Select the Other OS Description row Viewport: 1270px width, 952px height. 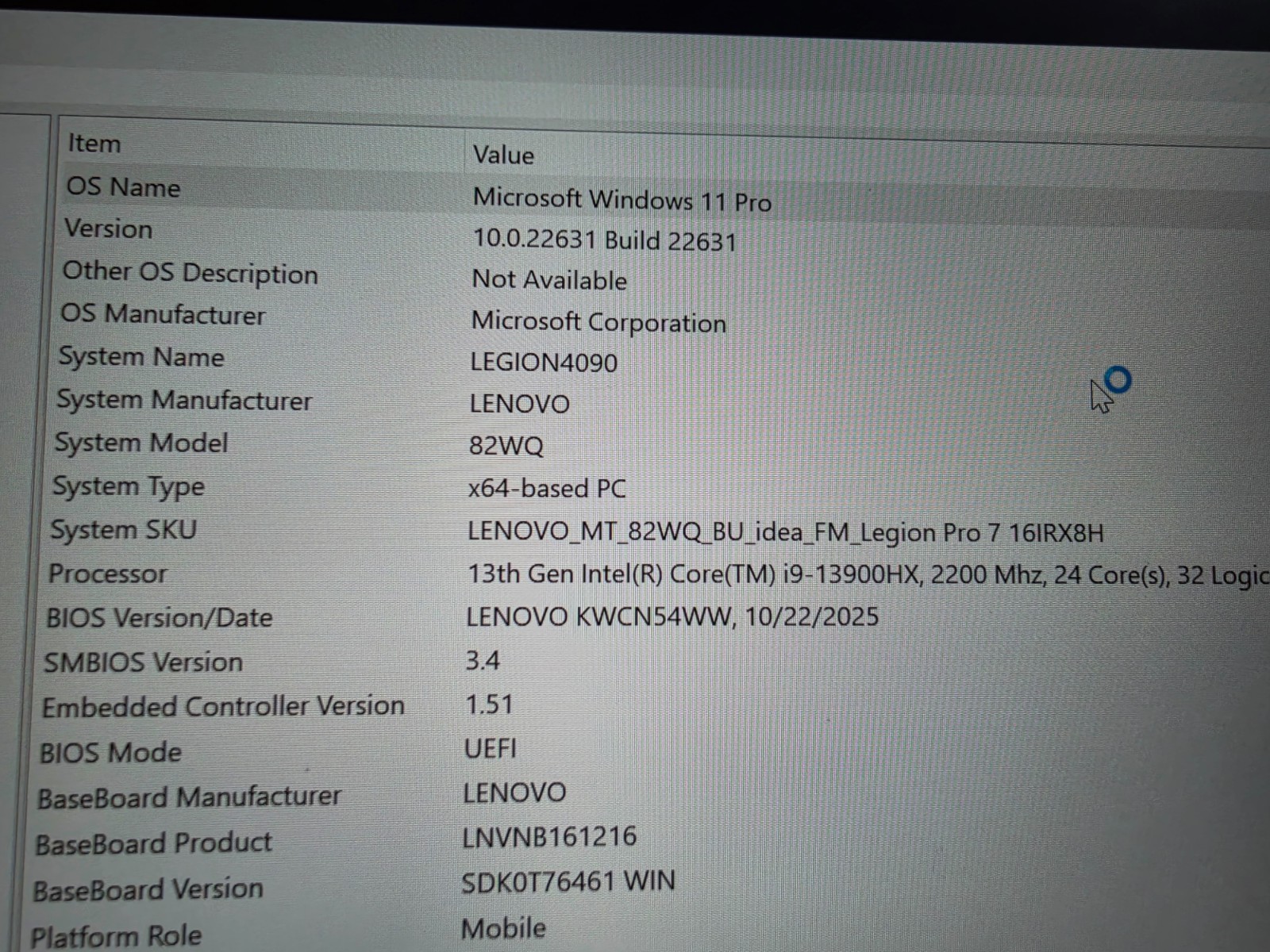point(190,272)
